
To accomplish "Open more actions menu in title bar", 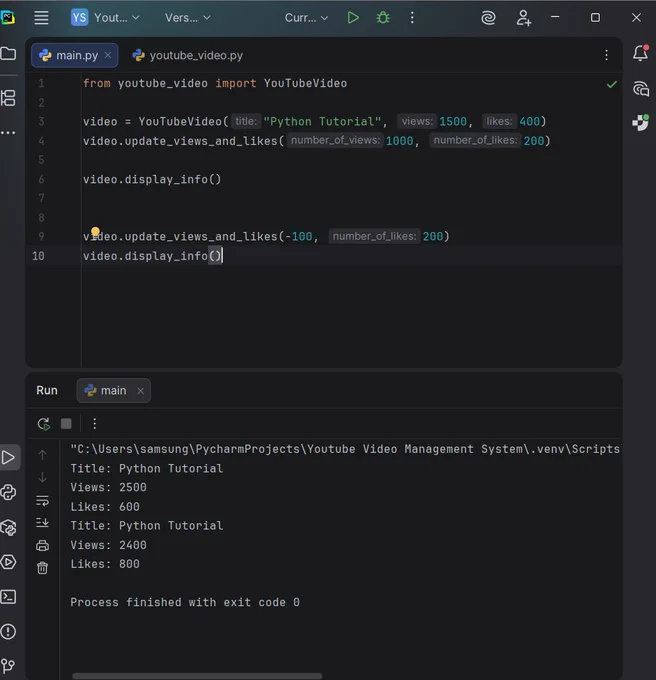I will 412,18.
